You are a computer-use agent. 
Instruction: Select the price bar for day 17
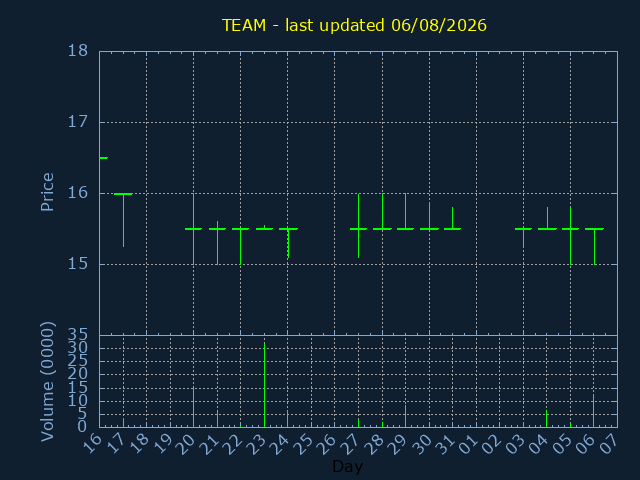[123, 220]
